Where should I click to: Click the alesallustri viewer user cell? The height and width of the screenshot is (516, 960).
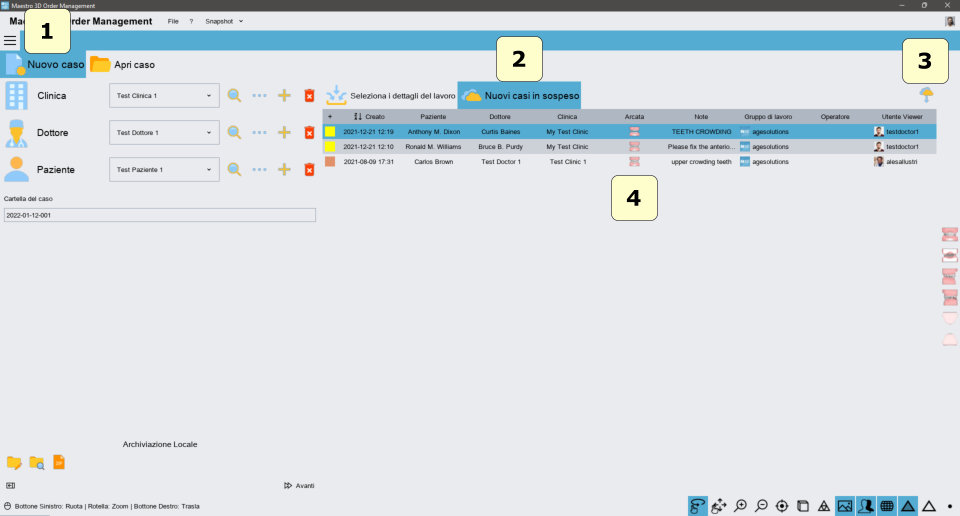(x=896, y=162)
